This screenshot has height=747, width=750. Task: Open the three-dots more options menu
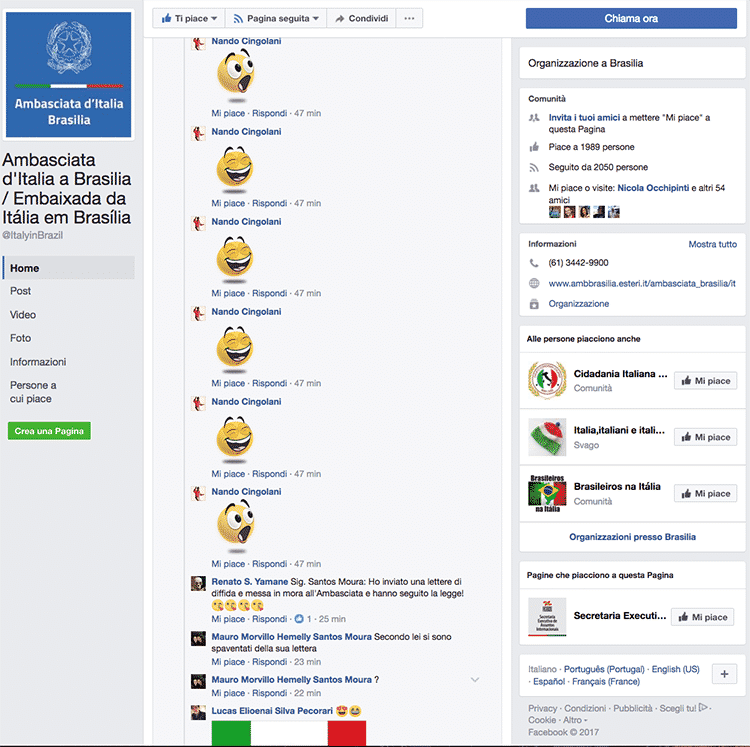409,19
